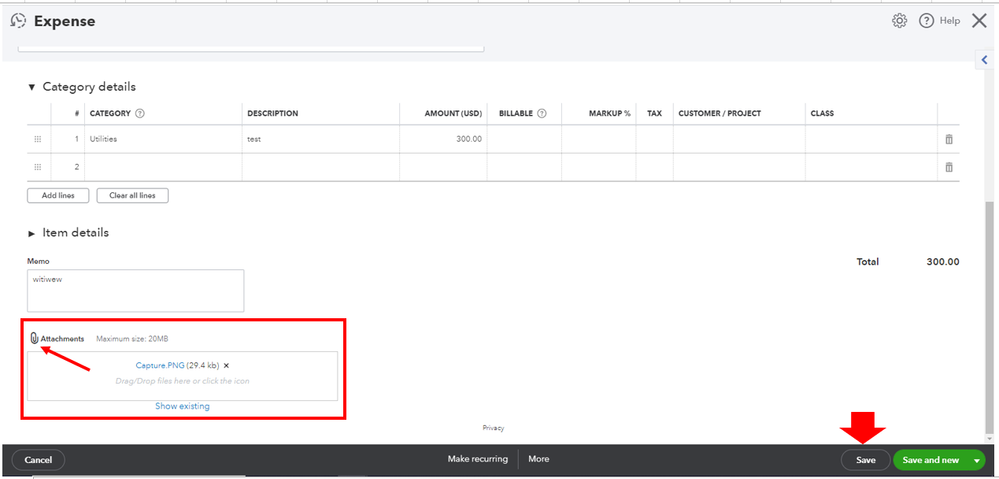Click the attachment drag and drop area
The height and width of the screenshot is (479, 999).
(182, 376)
